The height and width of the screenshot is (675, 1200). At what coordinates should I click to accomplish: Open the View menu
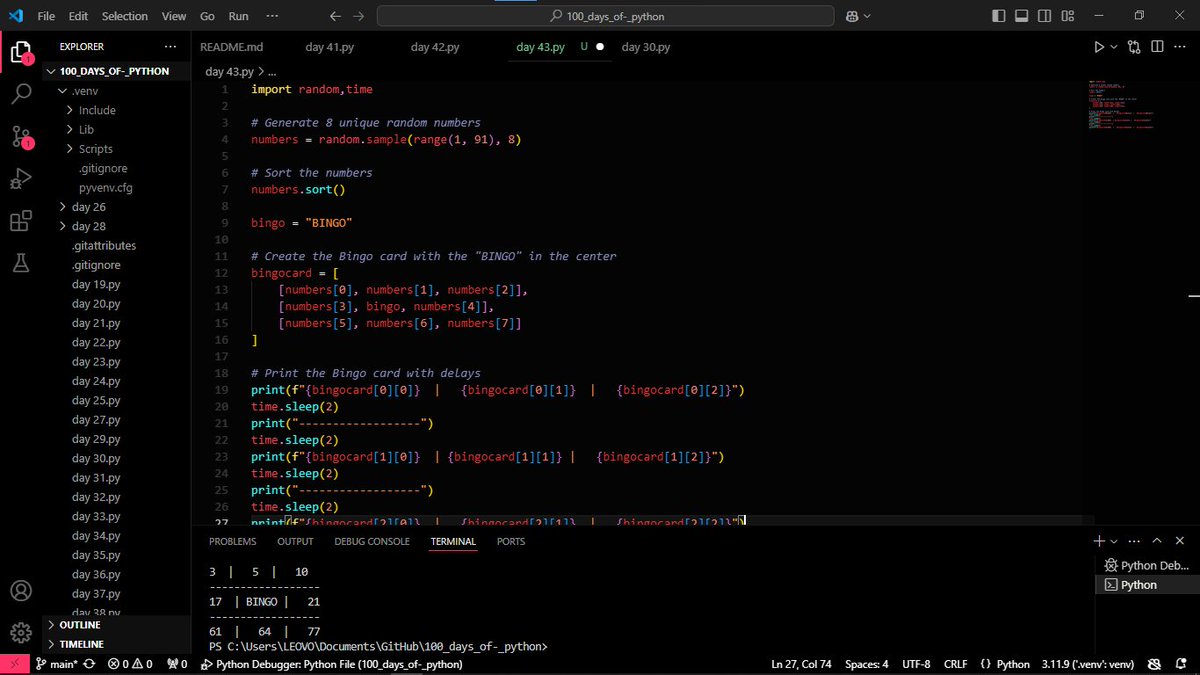point(174,16)
